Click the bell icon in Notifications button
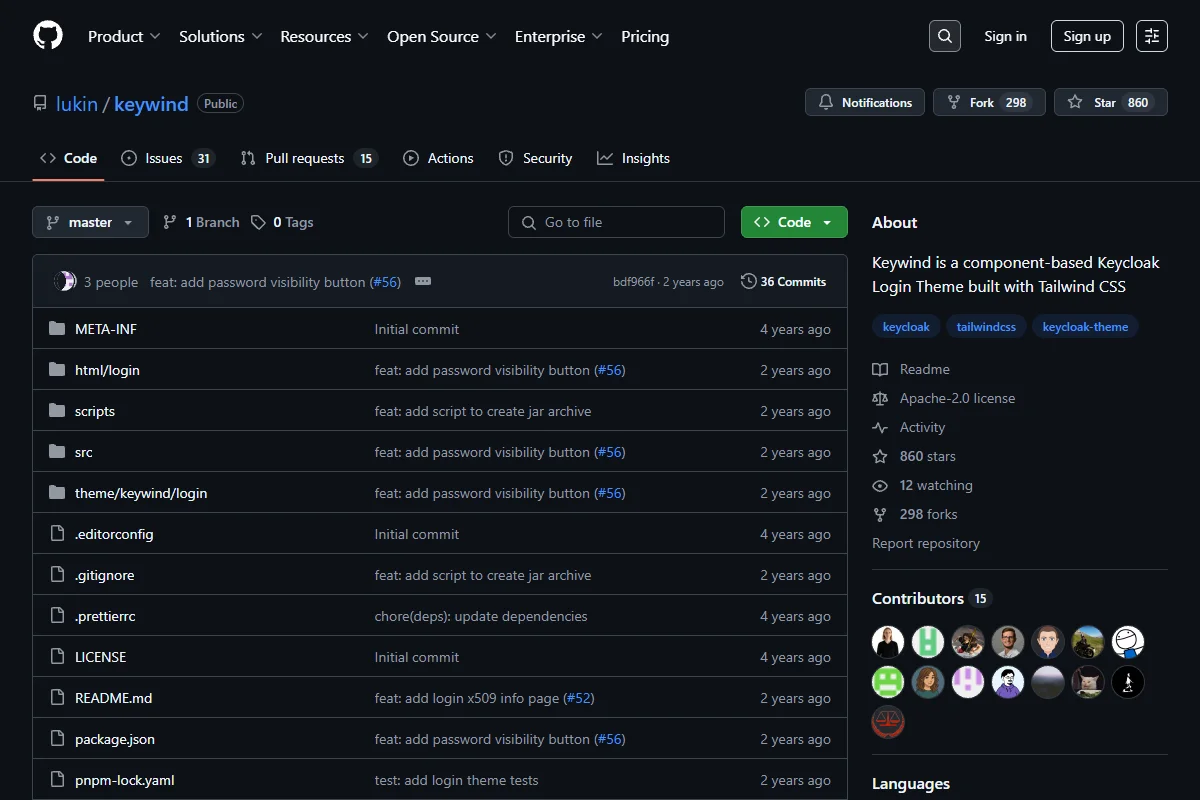Screen dimensions: 1200x800 coord(826,102)
